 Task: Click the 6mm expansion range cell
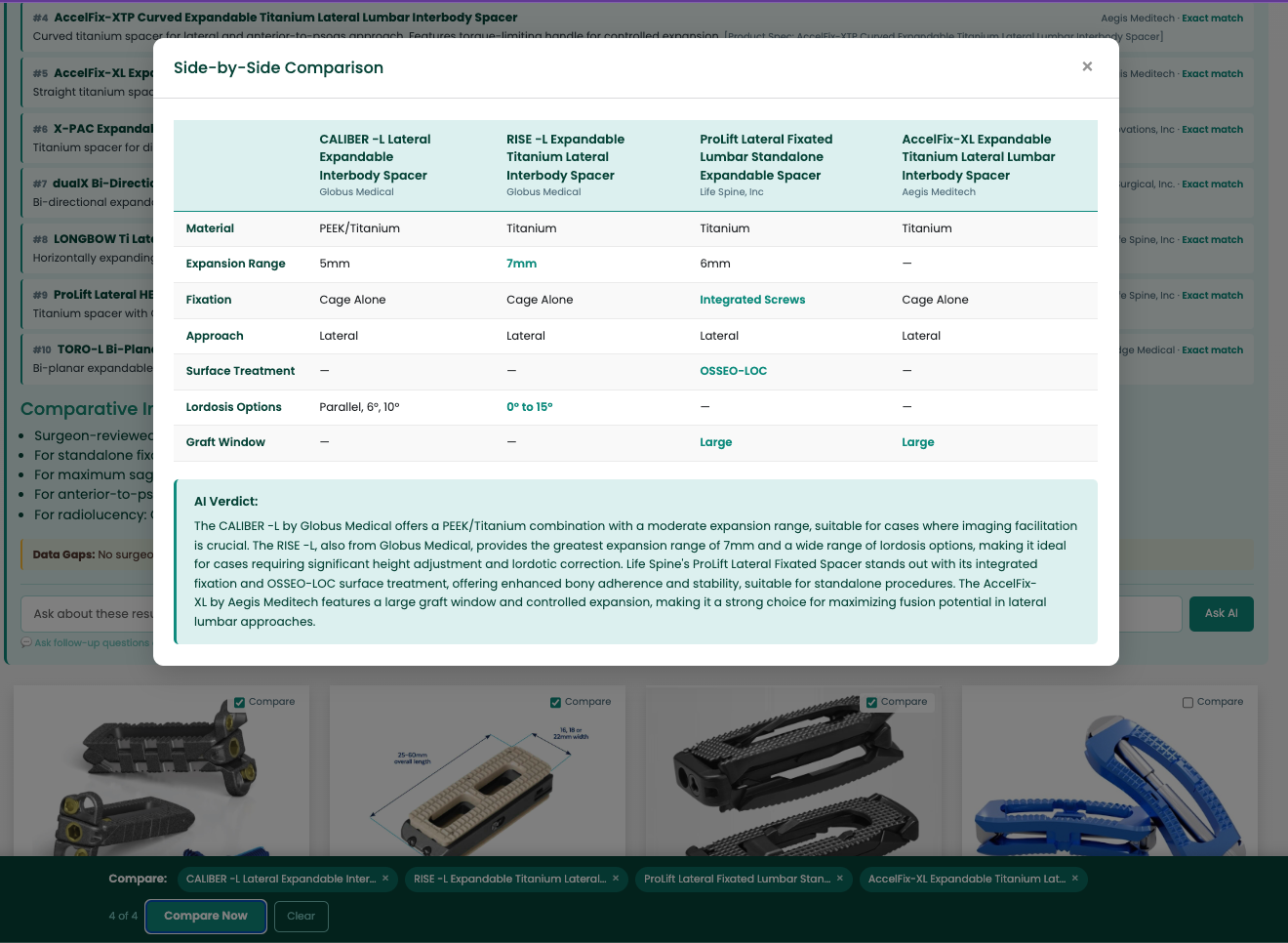pos(714,264)
